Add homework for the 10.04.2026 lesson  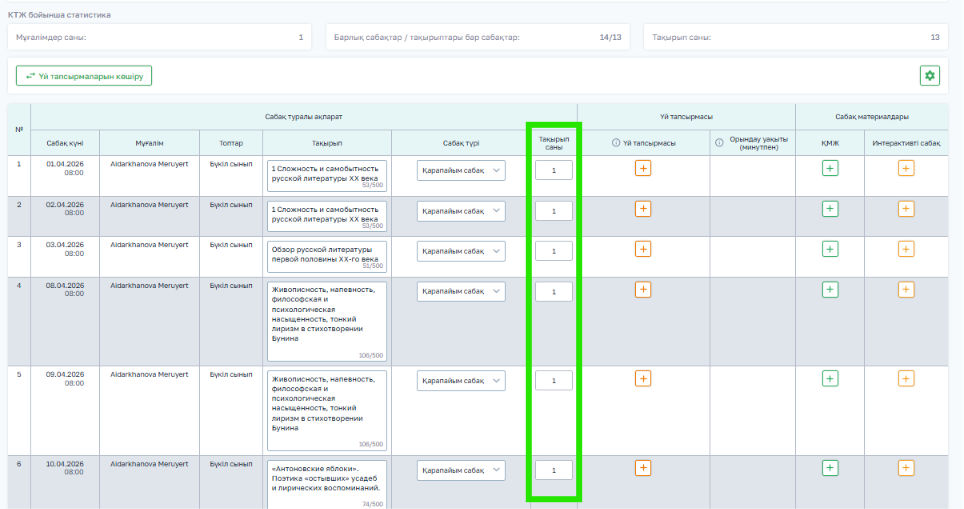coord(643,468)
